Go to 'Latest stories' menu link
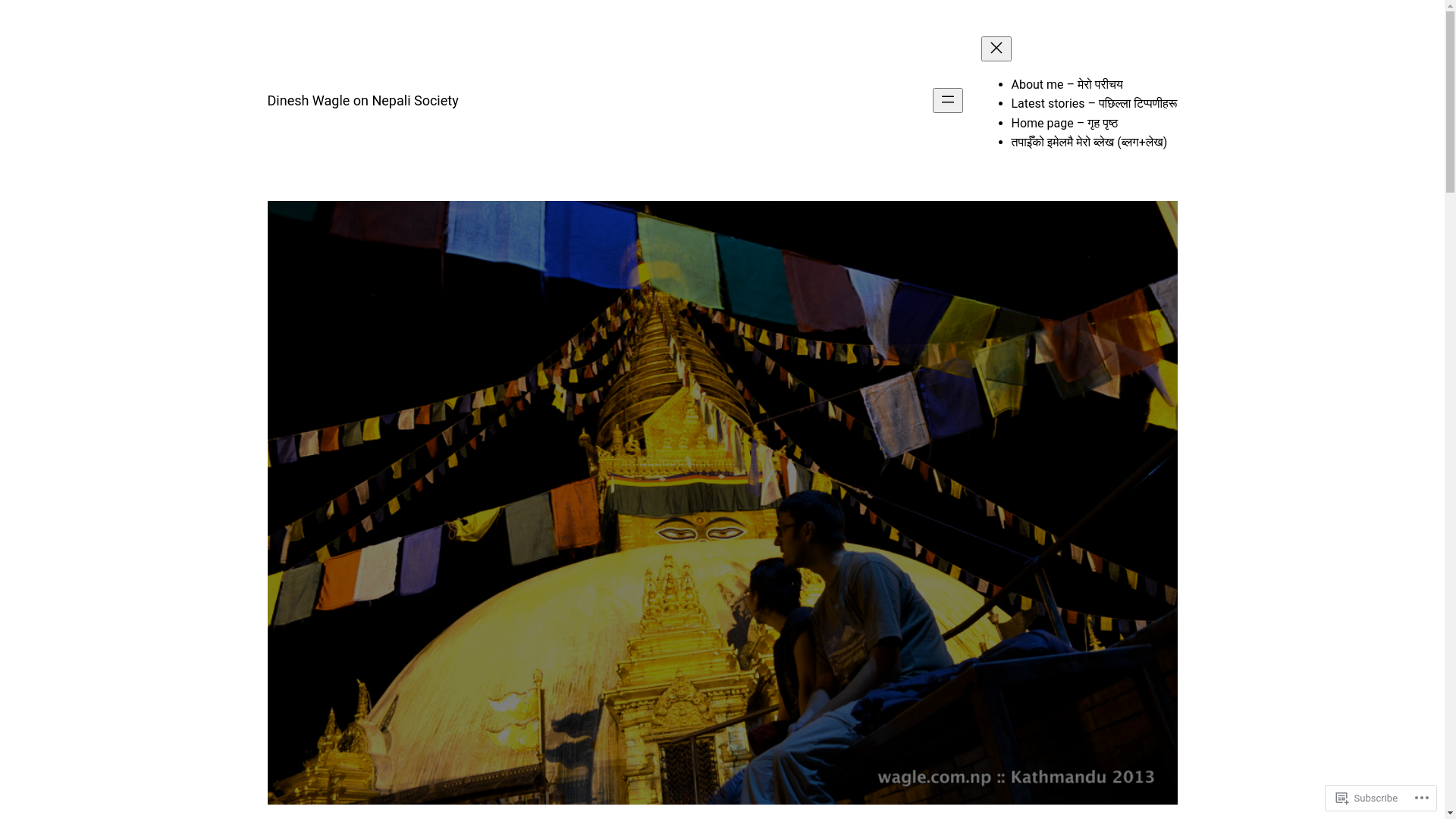Image resolution: width=1456 pixels, height=819 pixels. [1094, 103]
